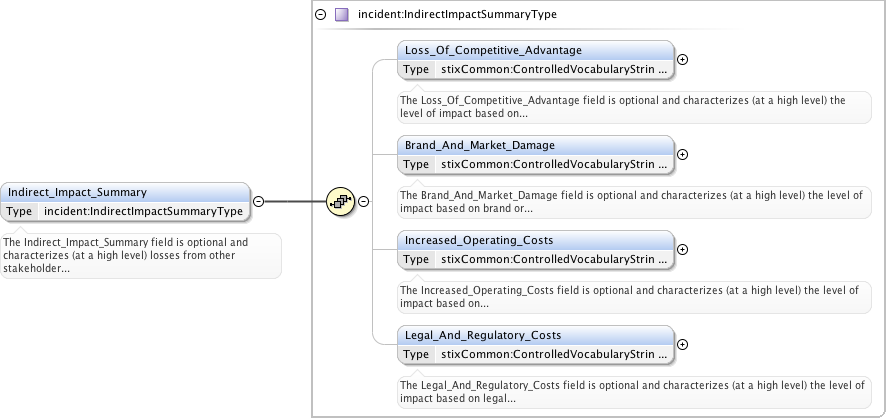The height and width of the screenshot is (419, 887).
Task: Click the incident:IndirectImpactSummaryType type value
Action: 143,211
